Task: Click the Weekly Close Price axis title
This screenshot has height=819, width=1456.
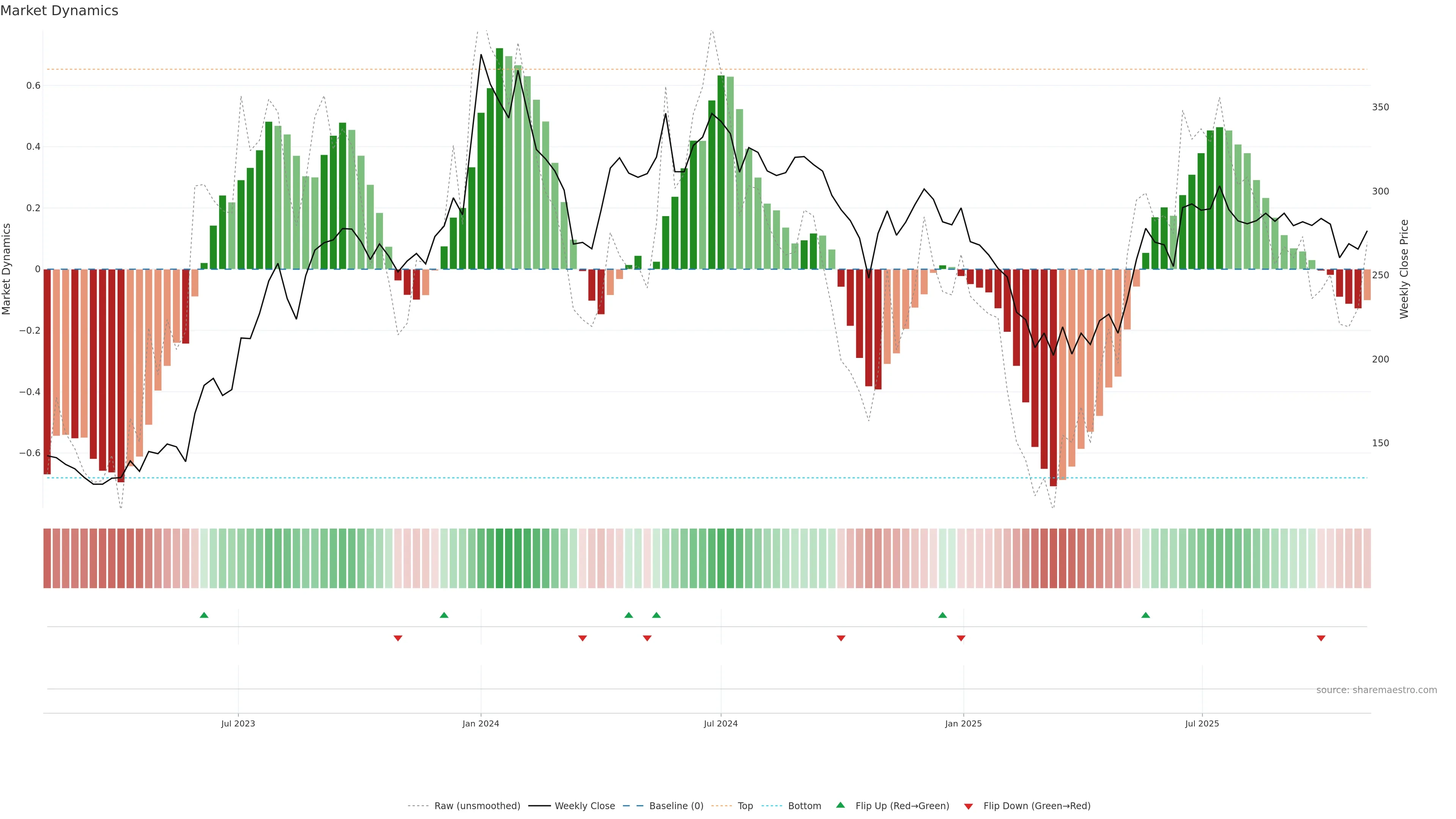Action: pos(1404,269)
